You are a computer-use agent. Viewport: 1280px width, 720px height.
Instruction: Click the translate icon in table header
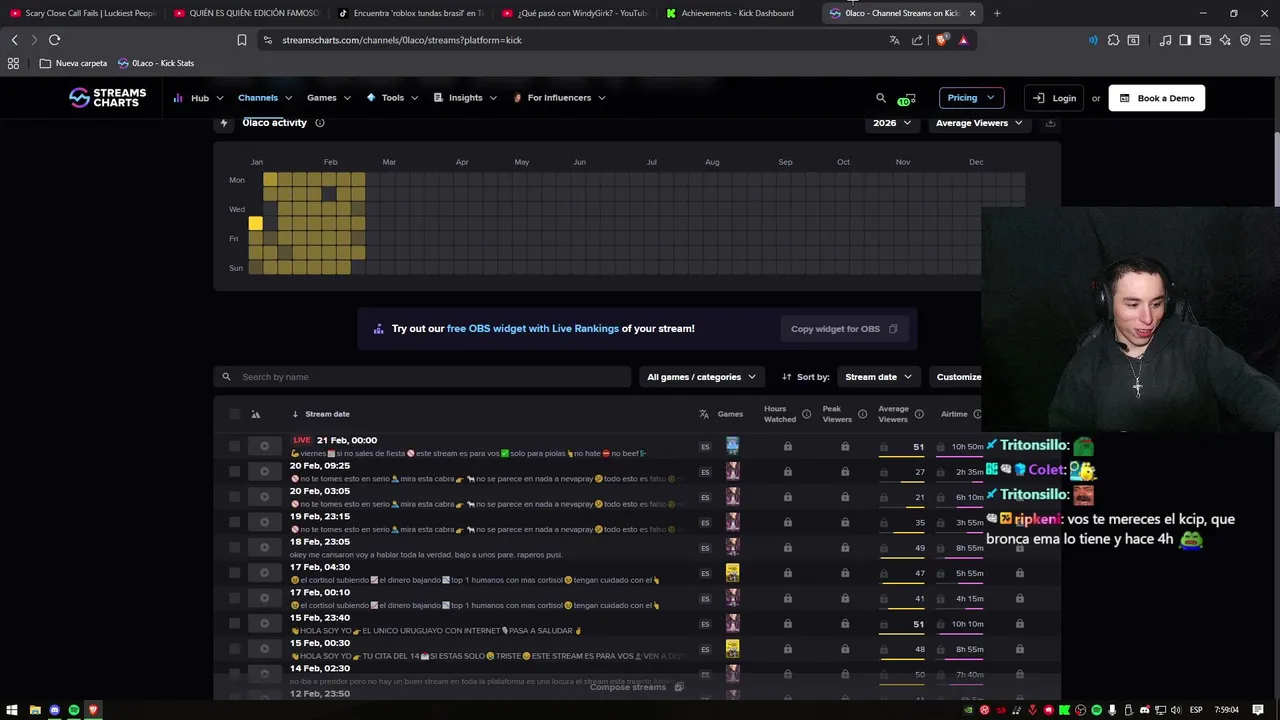point(704,414)
